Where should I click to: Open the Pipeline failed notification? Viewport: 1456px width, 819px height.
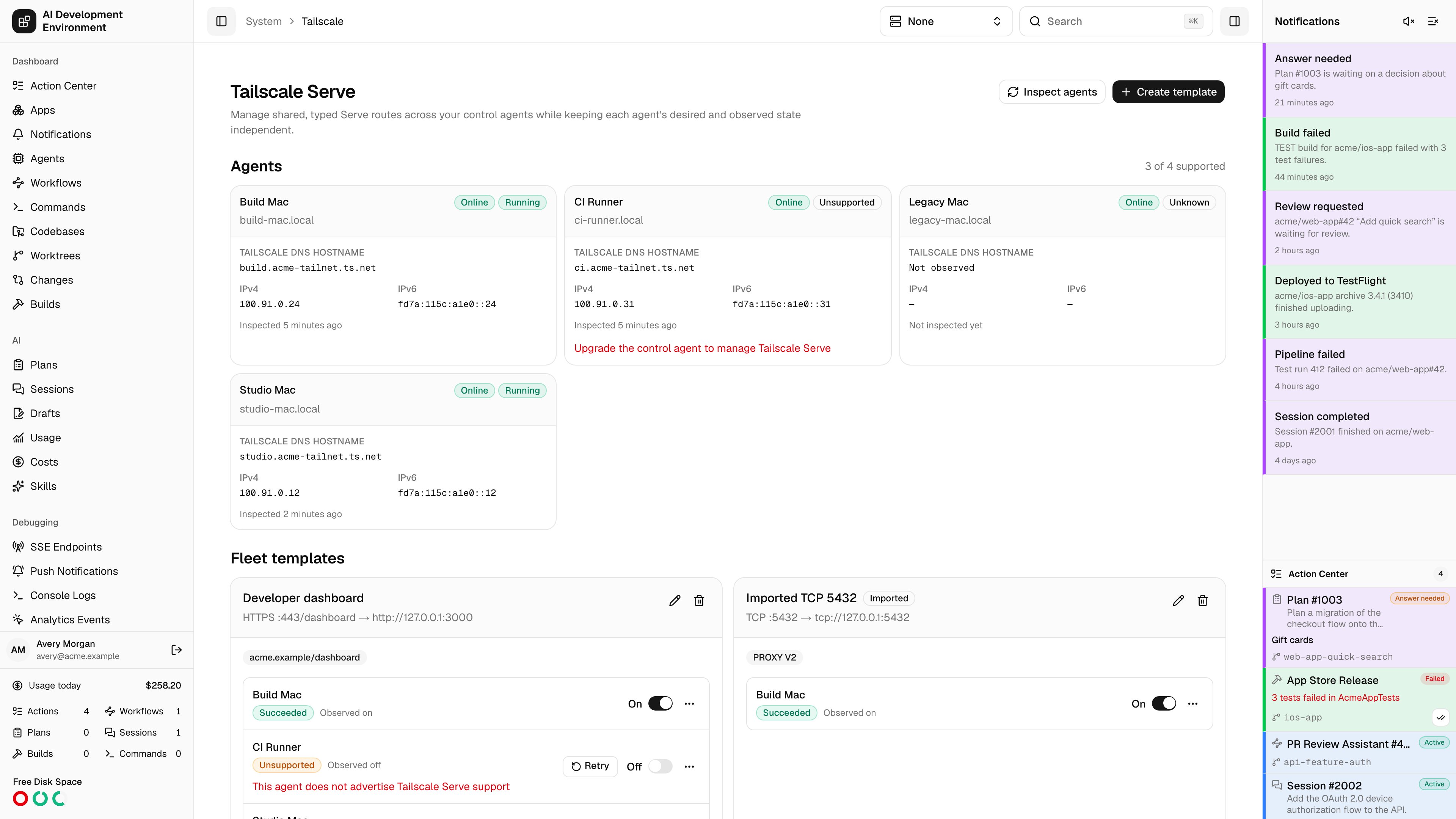(x=1359, y=370)
